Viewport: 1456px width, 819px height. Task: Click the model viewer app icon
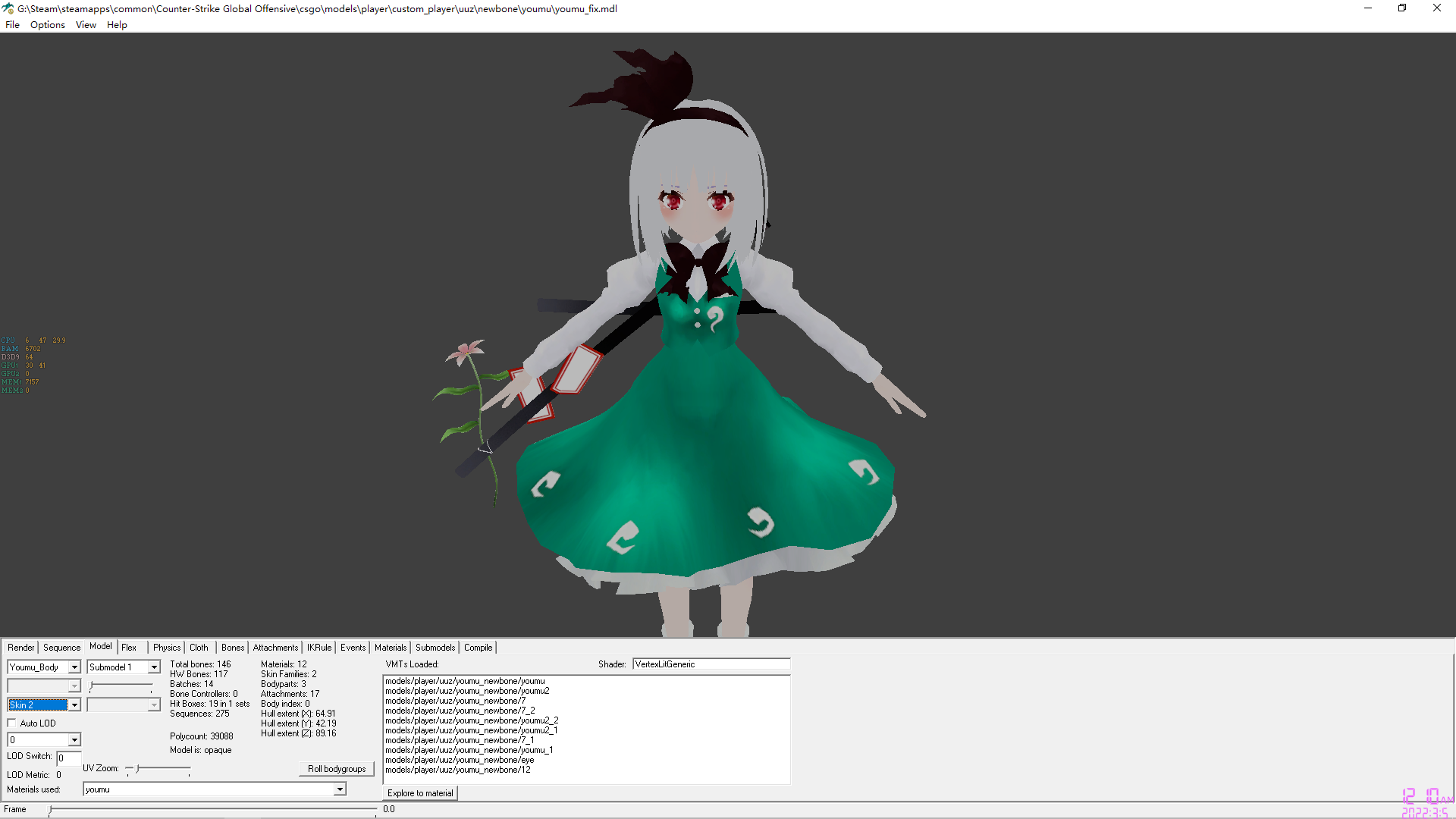click(x=8, y=8)
